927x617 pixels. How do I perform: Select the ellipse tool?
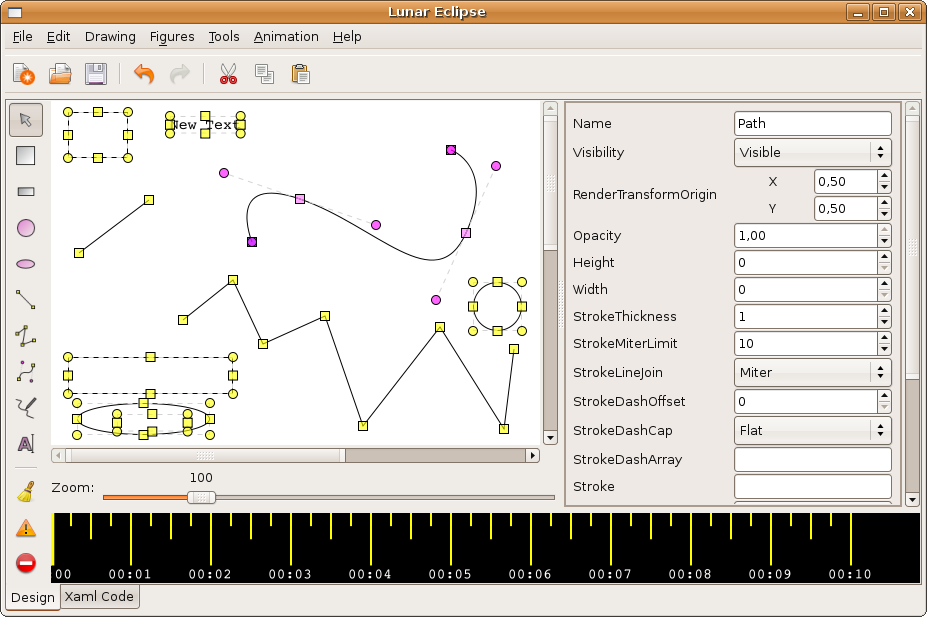point(25,264)
